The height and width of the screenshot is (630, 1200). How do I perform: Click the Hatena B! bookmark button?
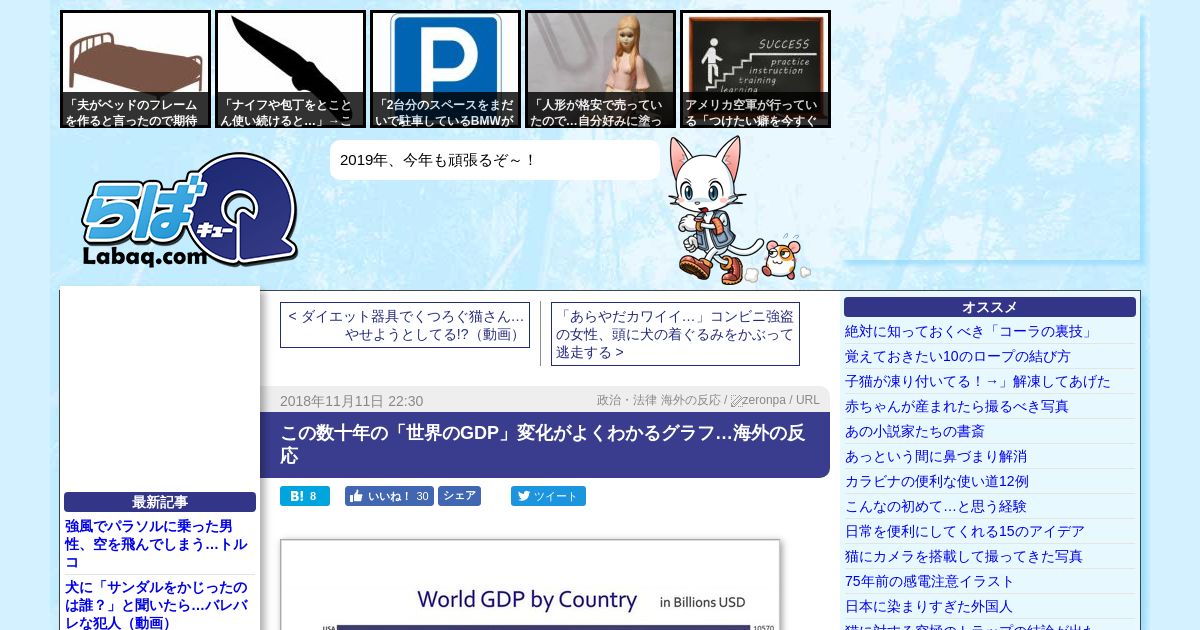pos(304,496)
